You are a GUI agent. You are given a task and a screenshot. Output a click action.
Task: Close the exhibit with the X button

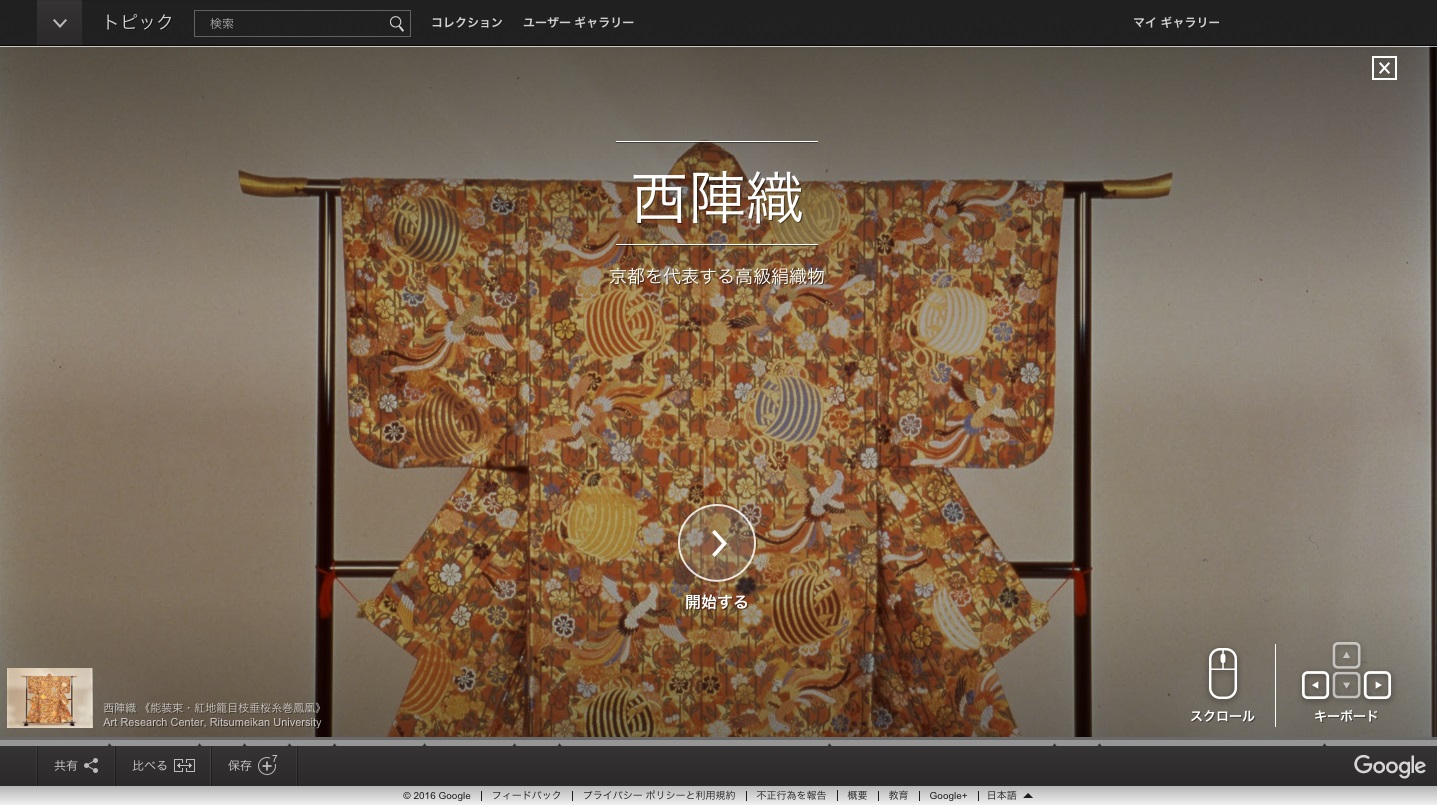1384,68
